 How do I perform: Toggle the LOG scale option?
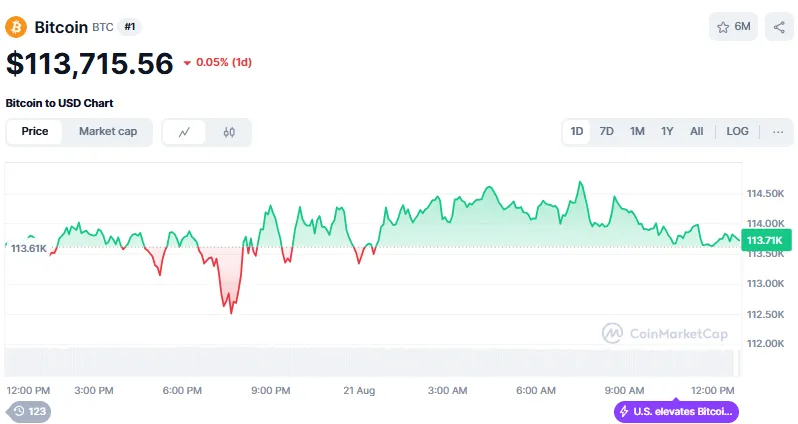737,132
